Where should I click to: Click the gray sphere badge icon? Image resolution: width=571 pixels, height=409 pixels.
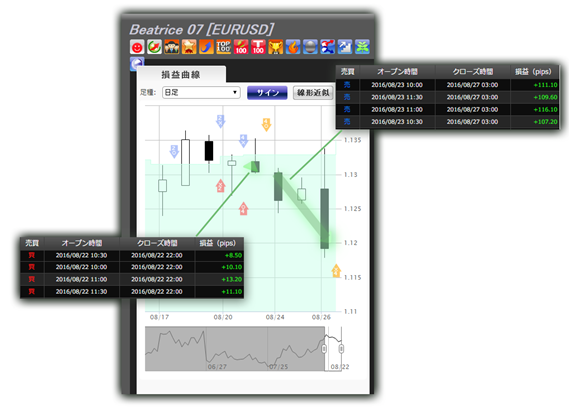click(x=310, y=47)
